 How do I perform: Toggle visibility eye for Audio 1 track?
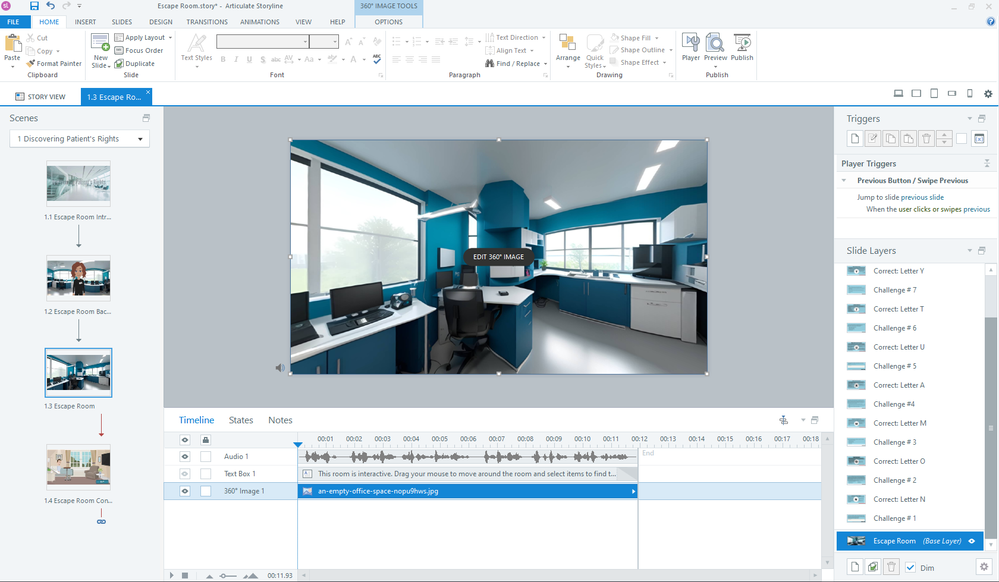pos(185,457)
